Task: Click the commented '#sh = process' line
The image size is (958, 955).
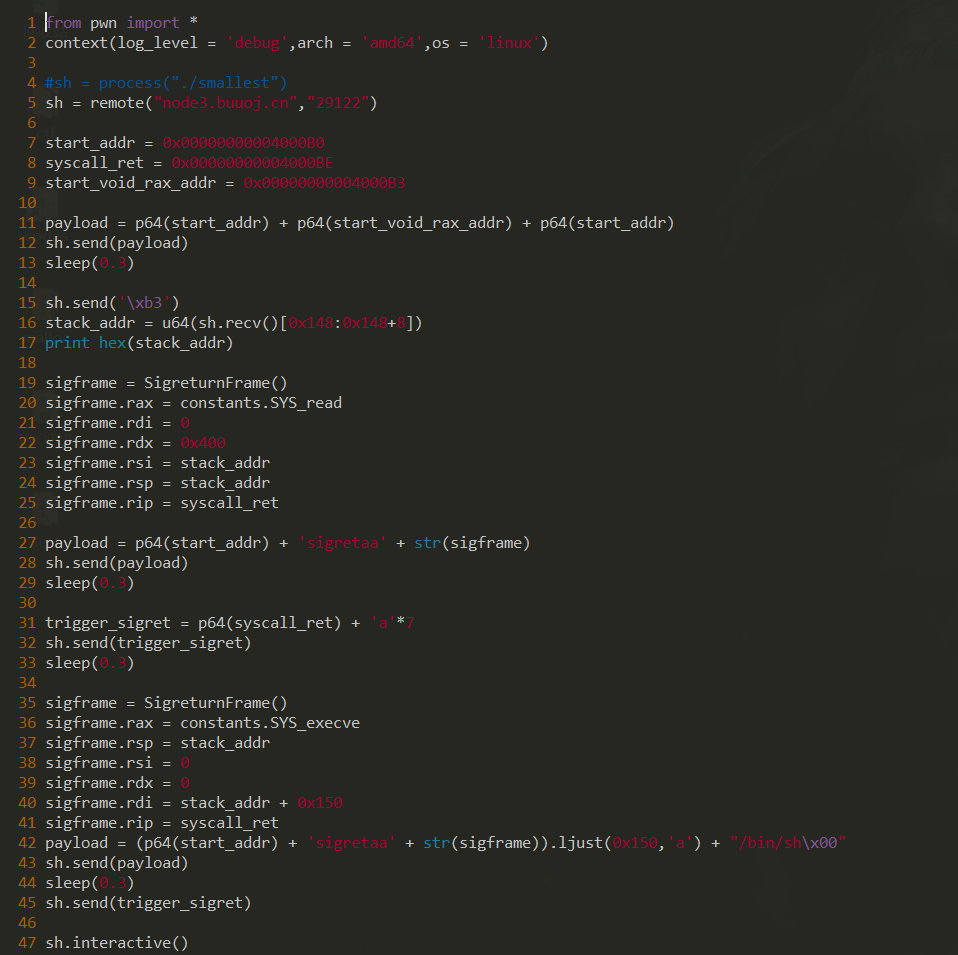Action: point(166,82)
